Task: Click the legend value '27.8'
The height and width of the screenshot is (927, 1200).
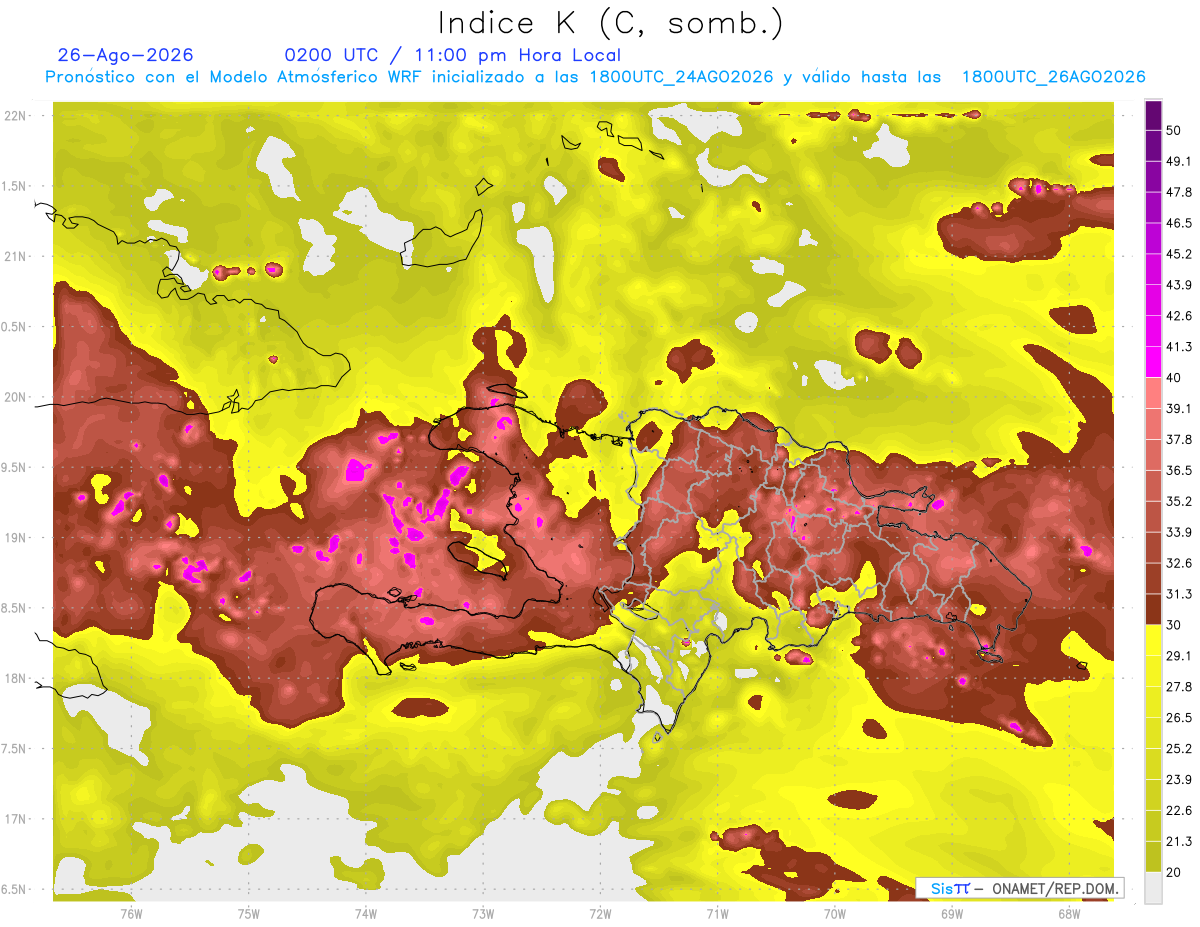Action: tap(1178, 687)
